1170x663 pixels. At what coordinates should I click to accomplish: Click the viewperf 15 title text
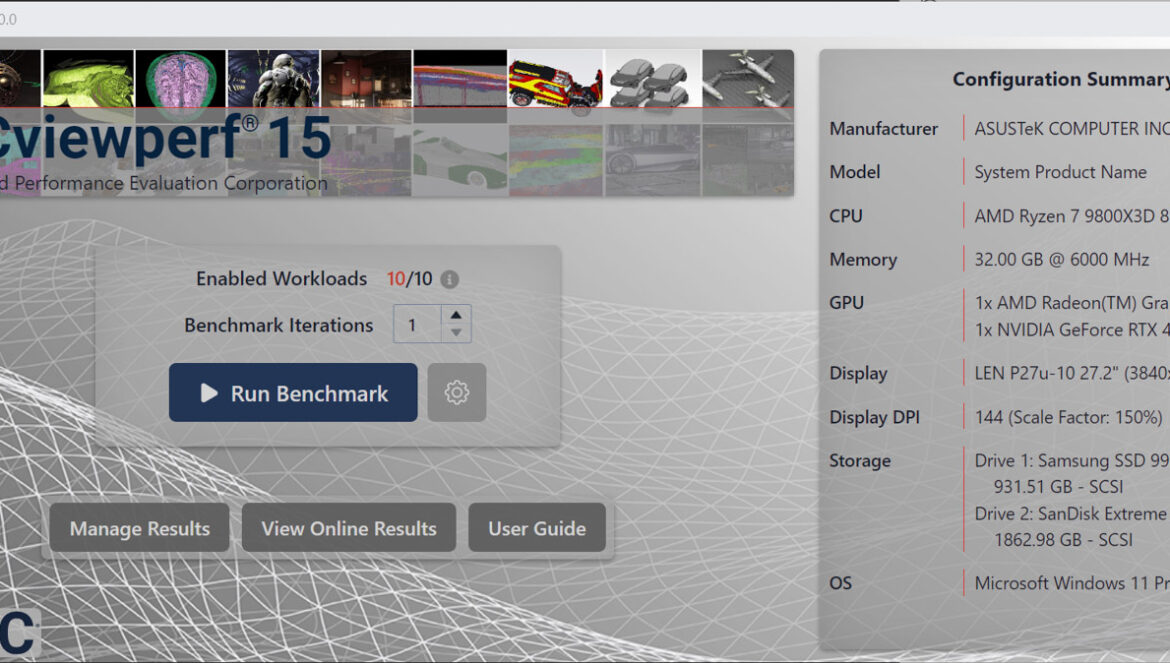point(166,138)
